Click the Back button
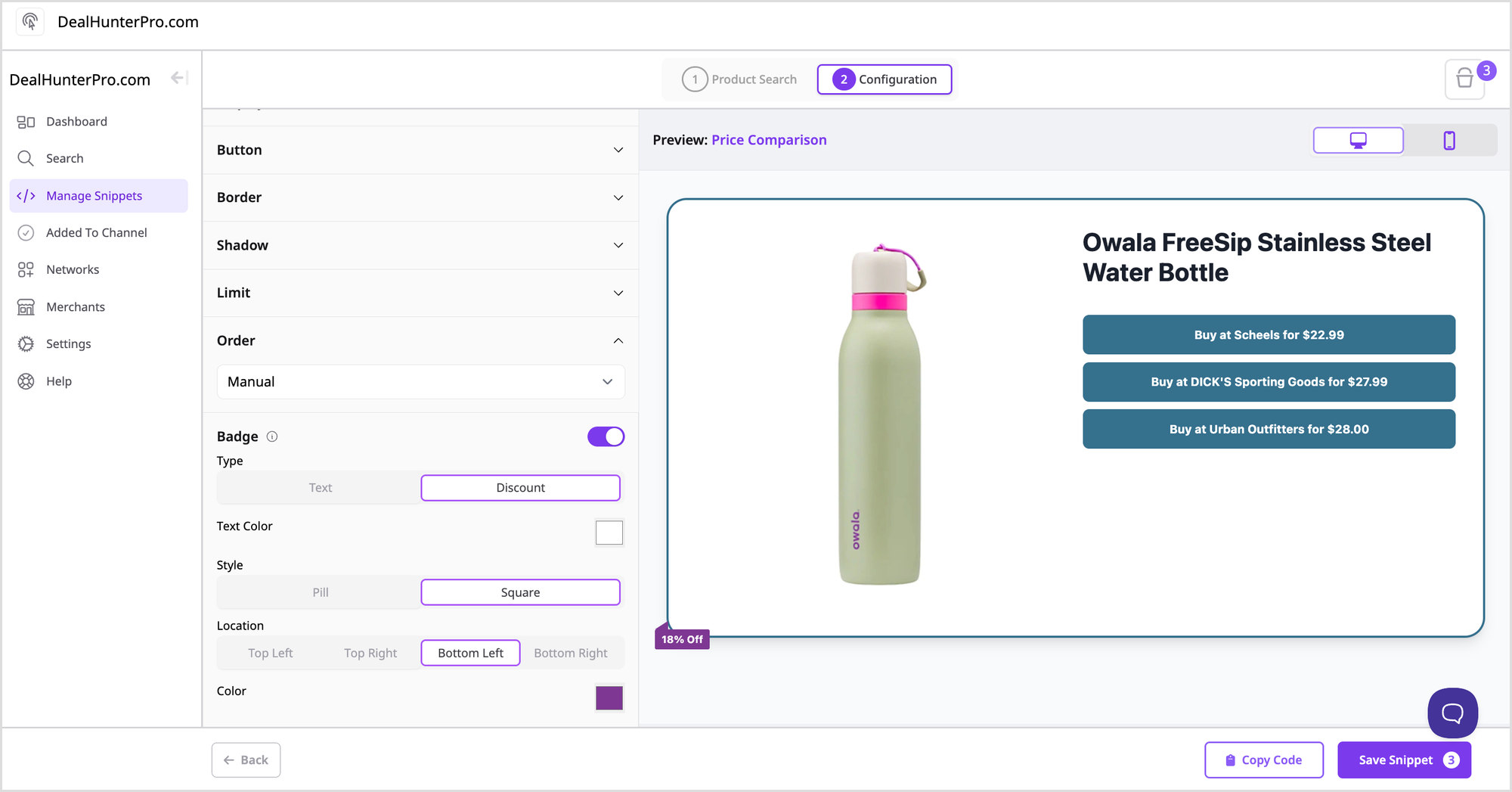This screenshot has width=1512, height=792. tap(246, 760)
